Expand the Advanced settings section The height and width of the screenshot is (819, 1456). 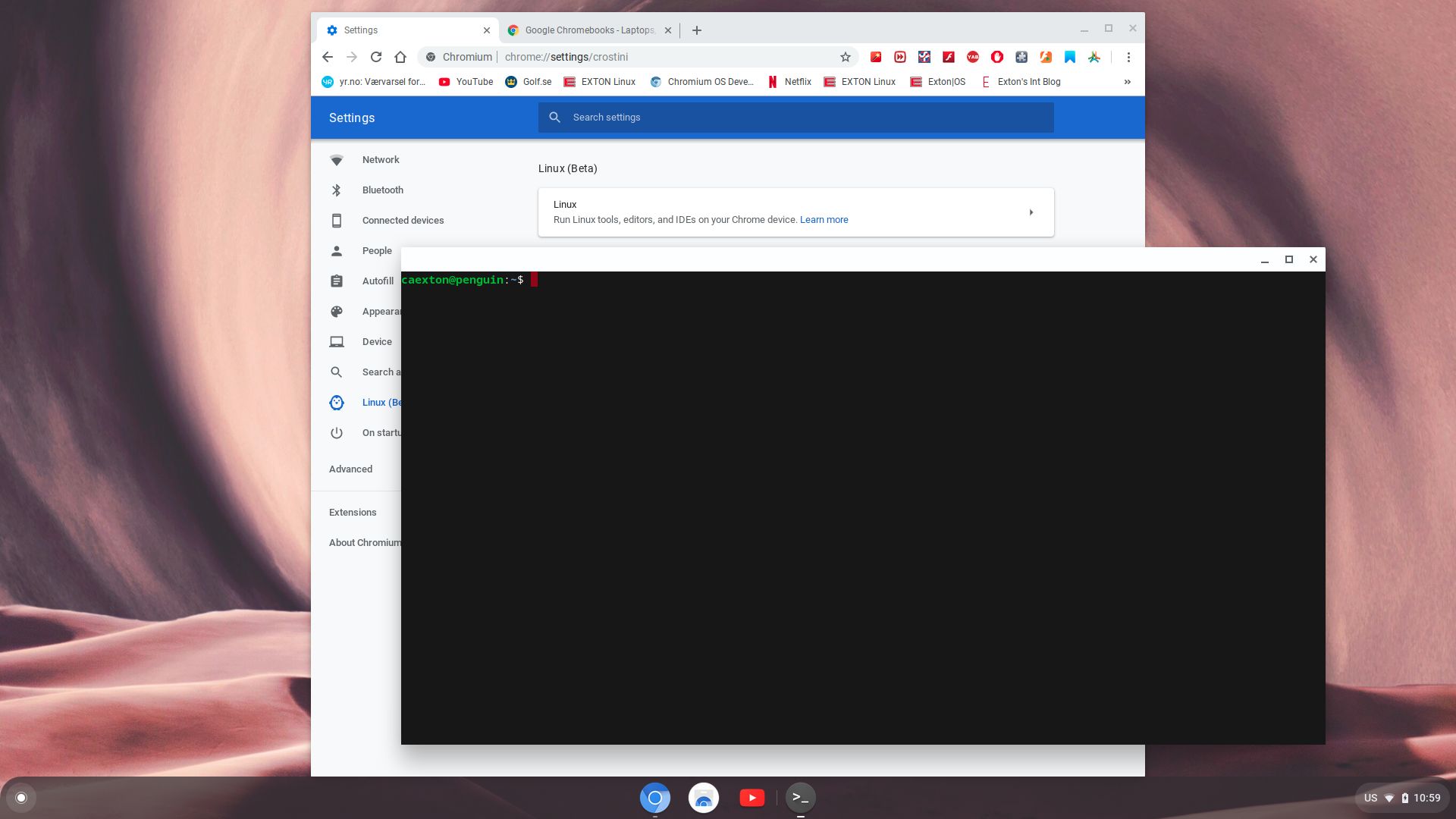[x=350, y=468]
